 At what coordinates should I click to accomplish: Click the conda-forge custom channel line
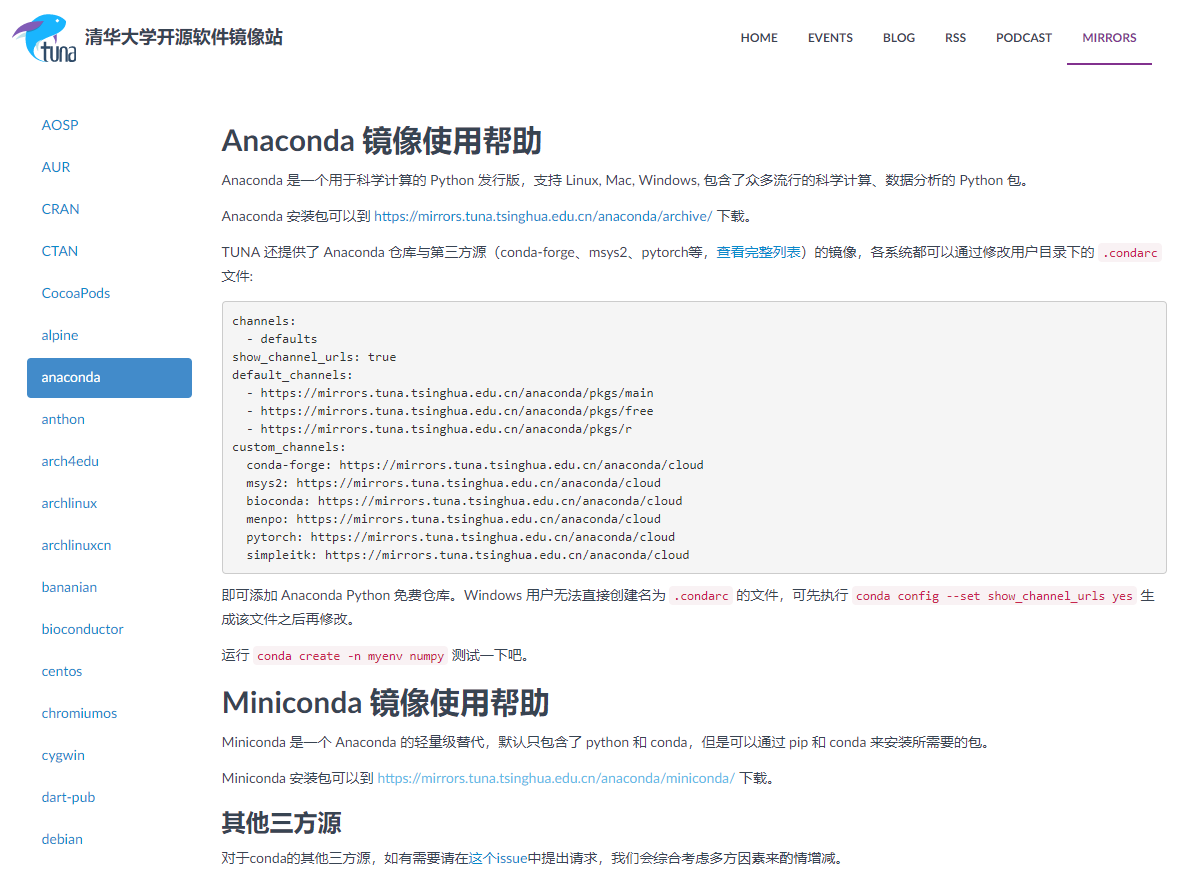tap(475, 465)
